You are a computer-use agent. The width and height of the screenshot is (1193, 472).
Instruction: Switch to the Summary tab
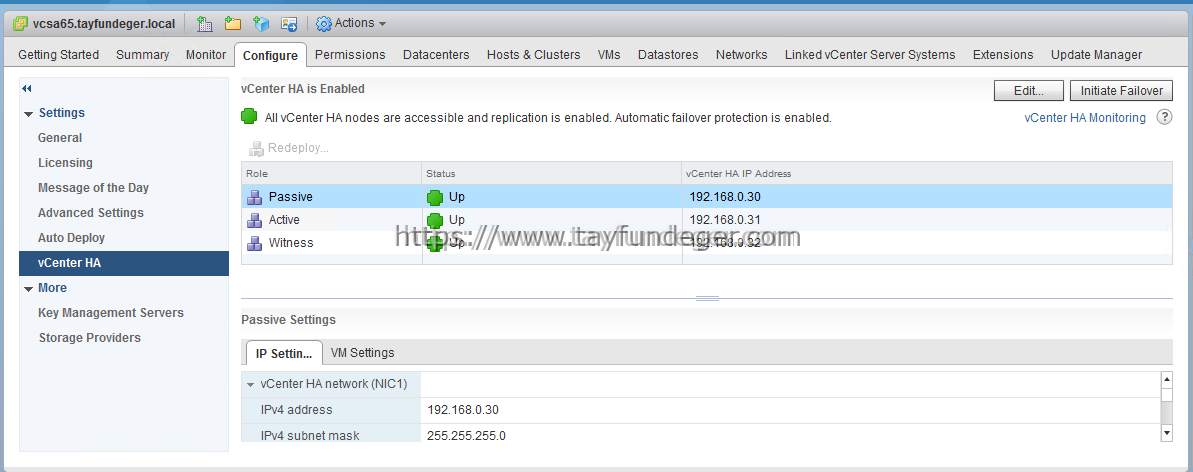142,55
